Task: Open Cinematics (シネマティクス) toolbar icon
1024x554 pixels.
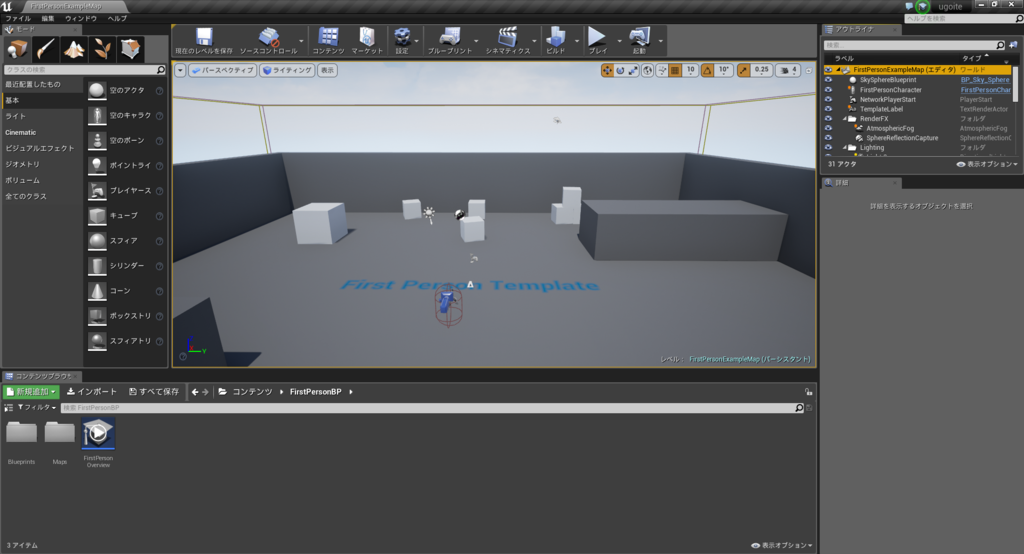Action: (x=507, y=41)
